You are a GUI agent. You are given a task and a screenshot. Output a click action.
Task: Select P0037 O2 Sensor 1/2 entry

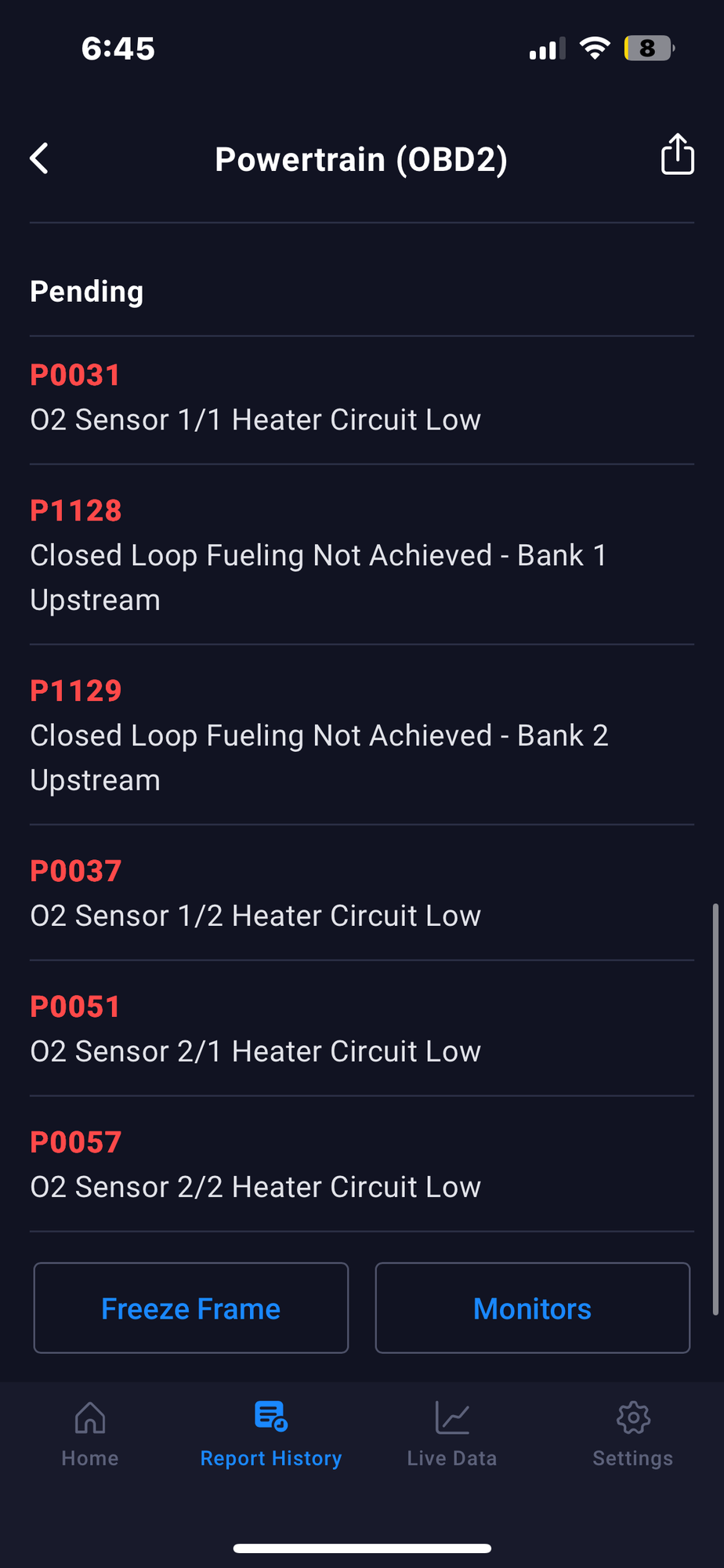click(255, 916)
